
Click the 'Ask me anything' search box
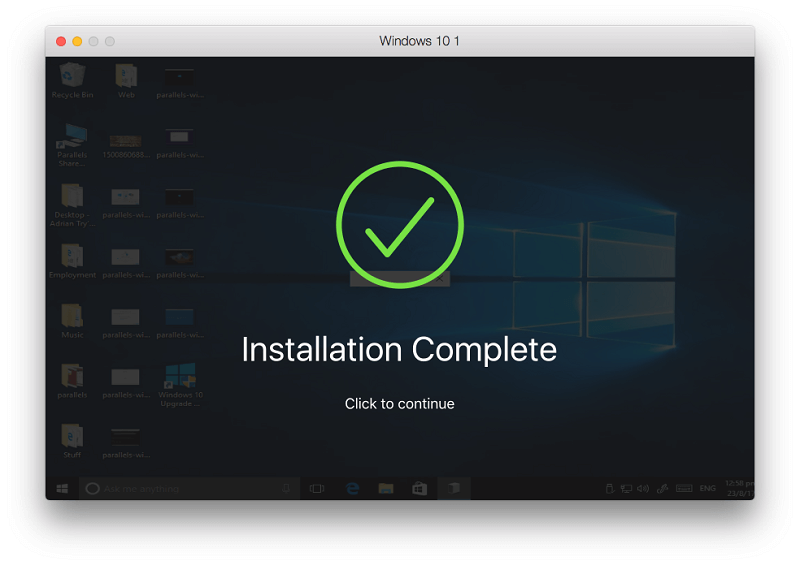click(189, 488)
